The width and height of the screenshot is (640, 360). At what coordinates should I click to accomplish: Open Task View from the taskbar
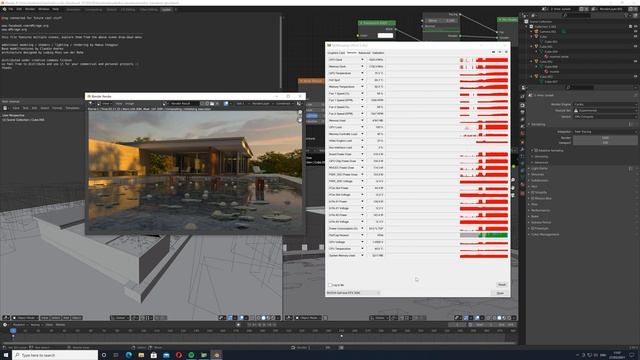coord(116,355)
